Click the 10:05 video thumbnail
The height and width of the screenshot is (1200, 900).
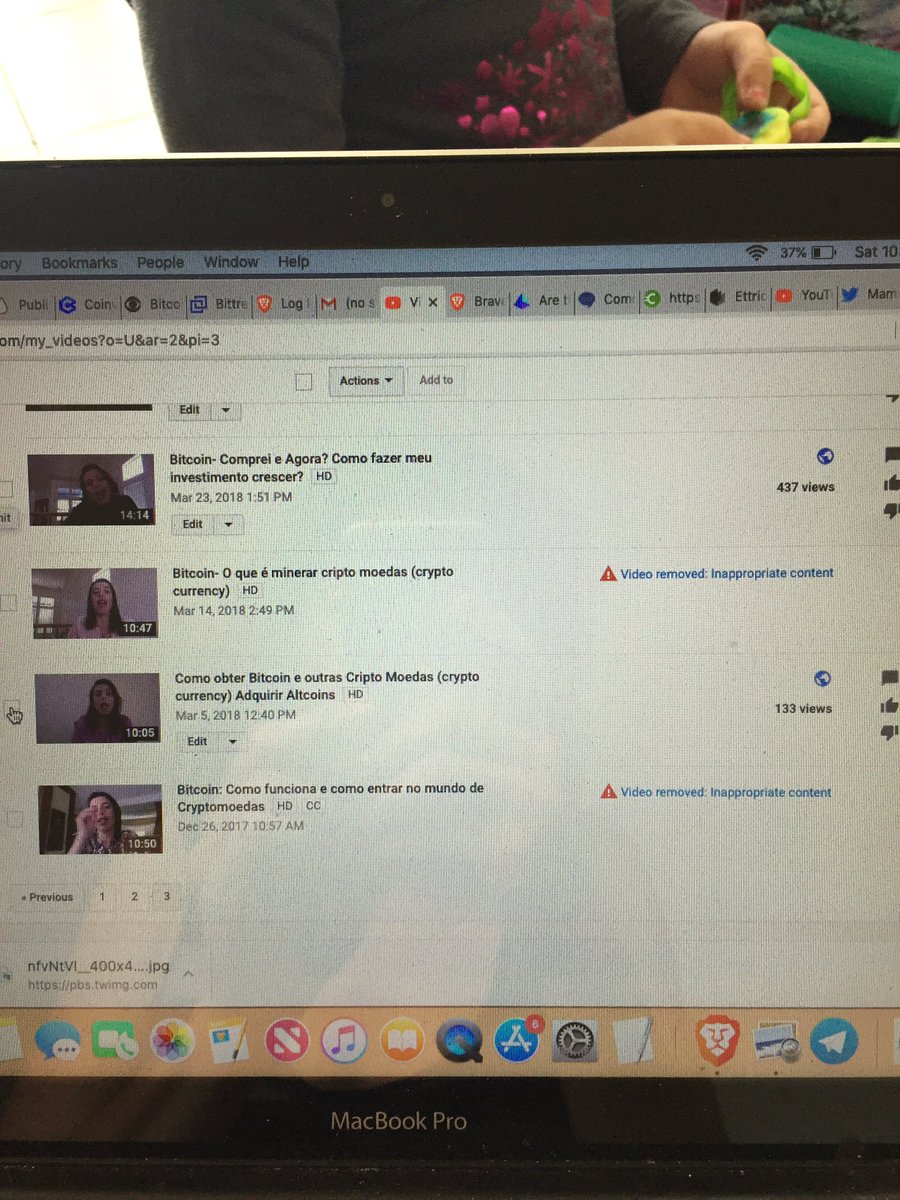click(x=97, y=708)
